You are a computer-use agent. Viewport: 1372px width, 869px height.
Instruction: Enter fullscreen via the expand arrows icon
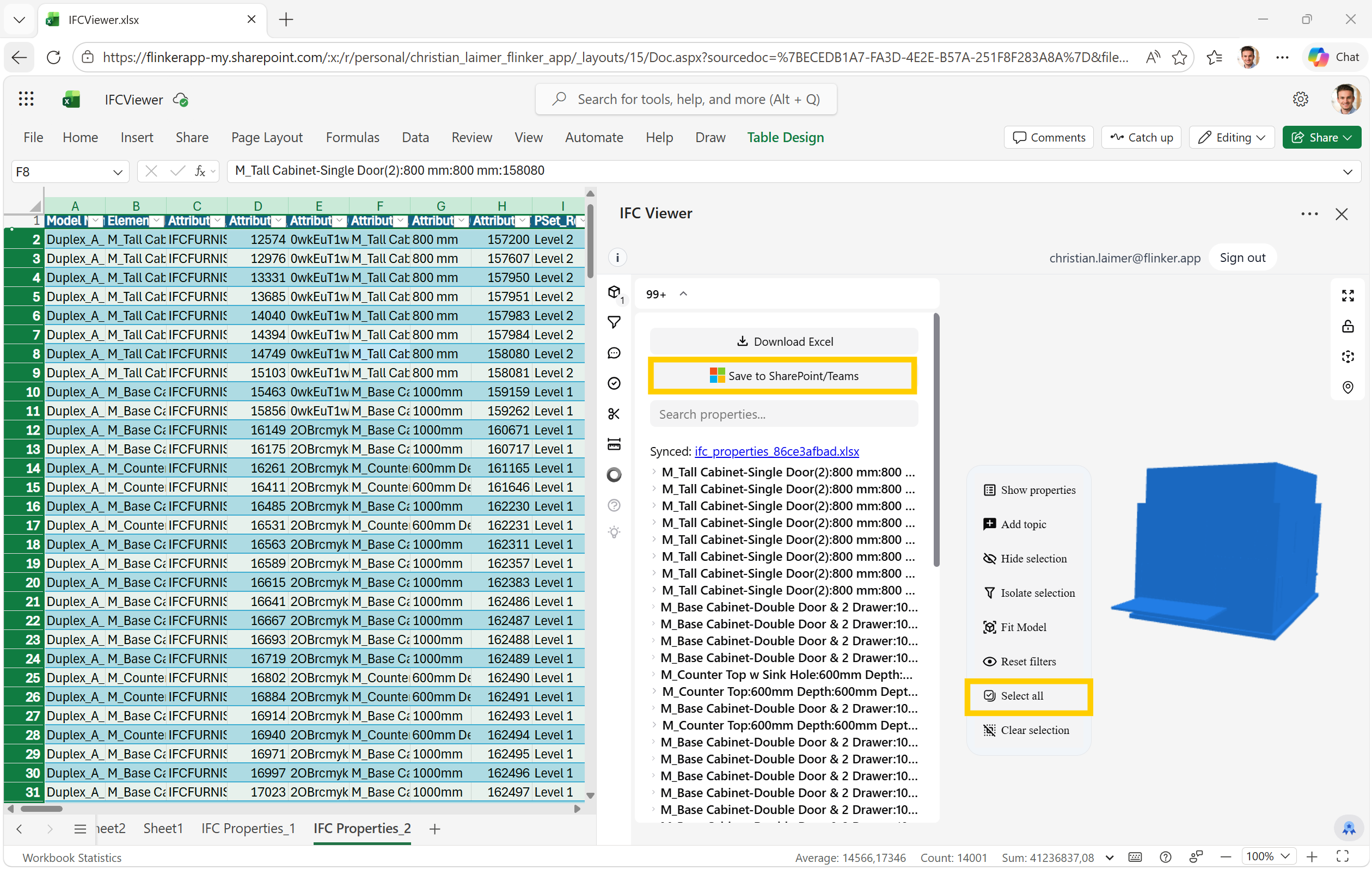coord(1348,295)
